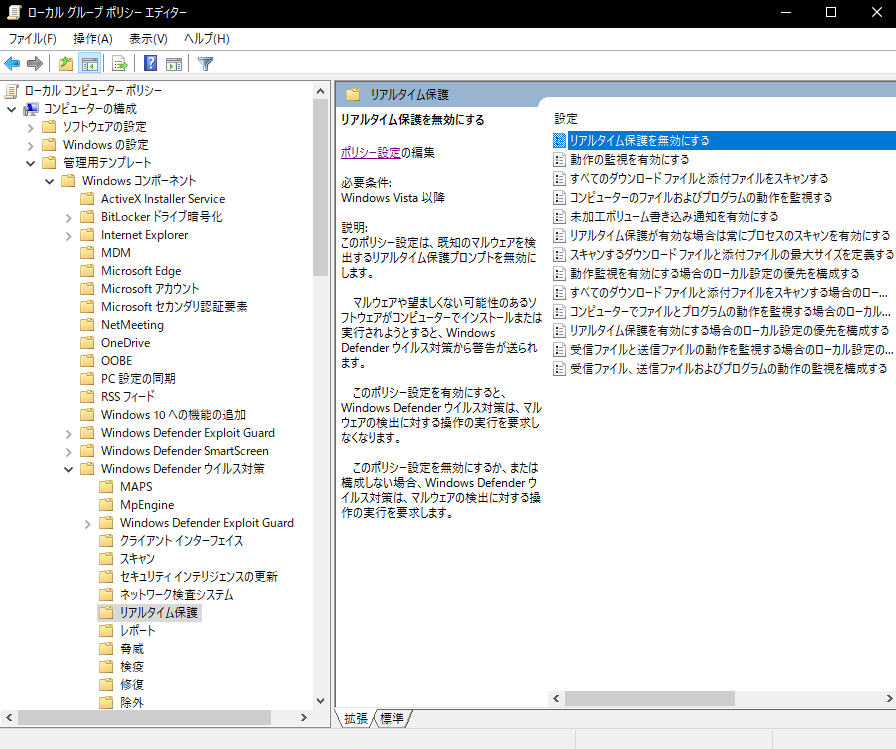The height and width of the screenshot is (749, 896).
Task: Click settings list scroll-left arrow
Action: tap(557, 698)
